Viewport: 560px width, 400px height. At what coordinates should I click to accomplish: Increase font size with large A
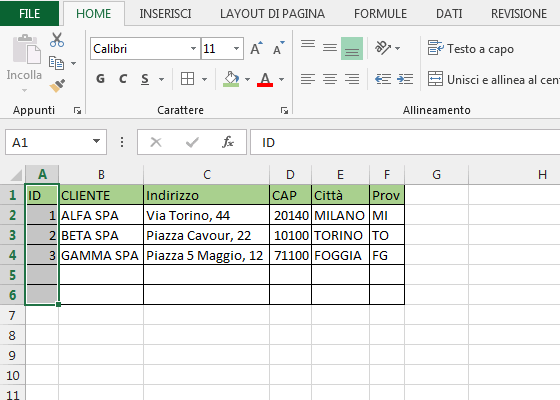[x=256, y=49]
